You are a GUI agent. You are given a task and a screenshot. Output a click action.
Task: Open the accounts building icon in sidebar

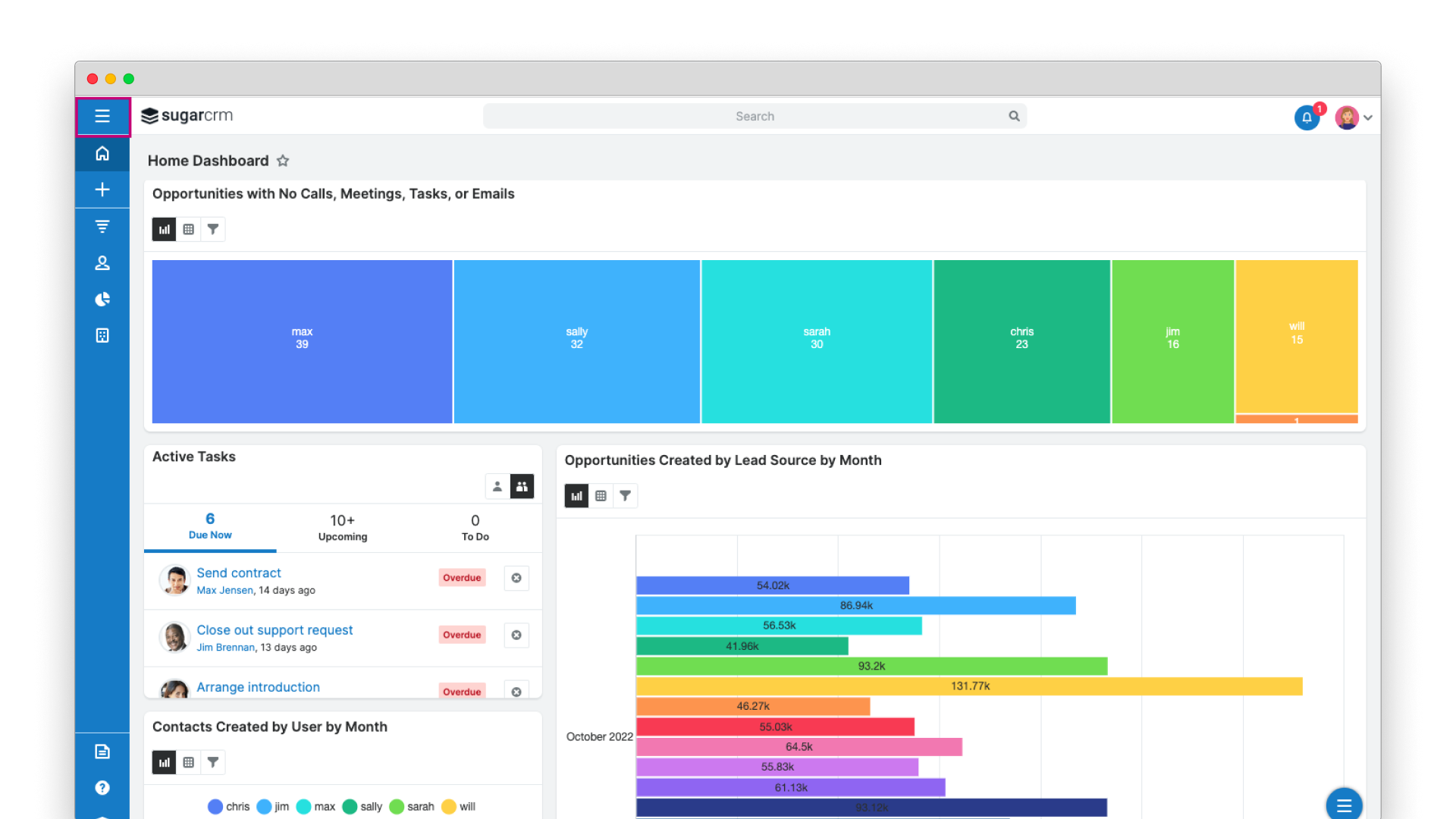pyautogui.click(x=102, y=335)
